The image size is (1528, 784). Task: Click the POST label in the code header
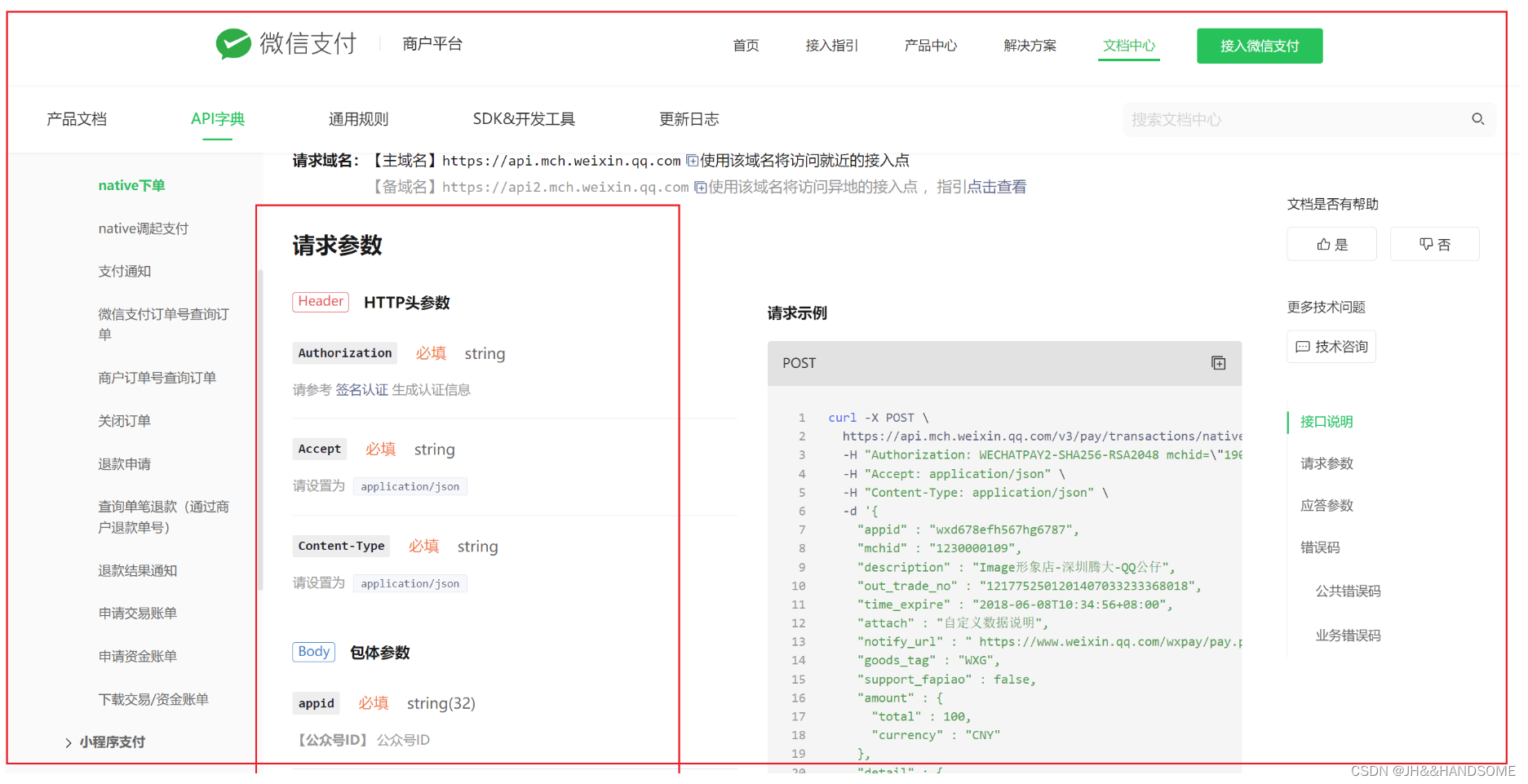pos(799,363)
